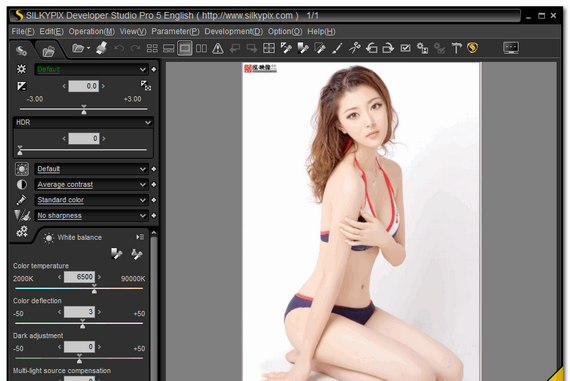Increase Color deflection with right arrow
This screenshot has height=381, width=570.
pyautogui.click(x=99, y=312)
